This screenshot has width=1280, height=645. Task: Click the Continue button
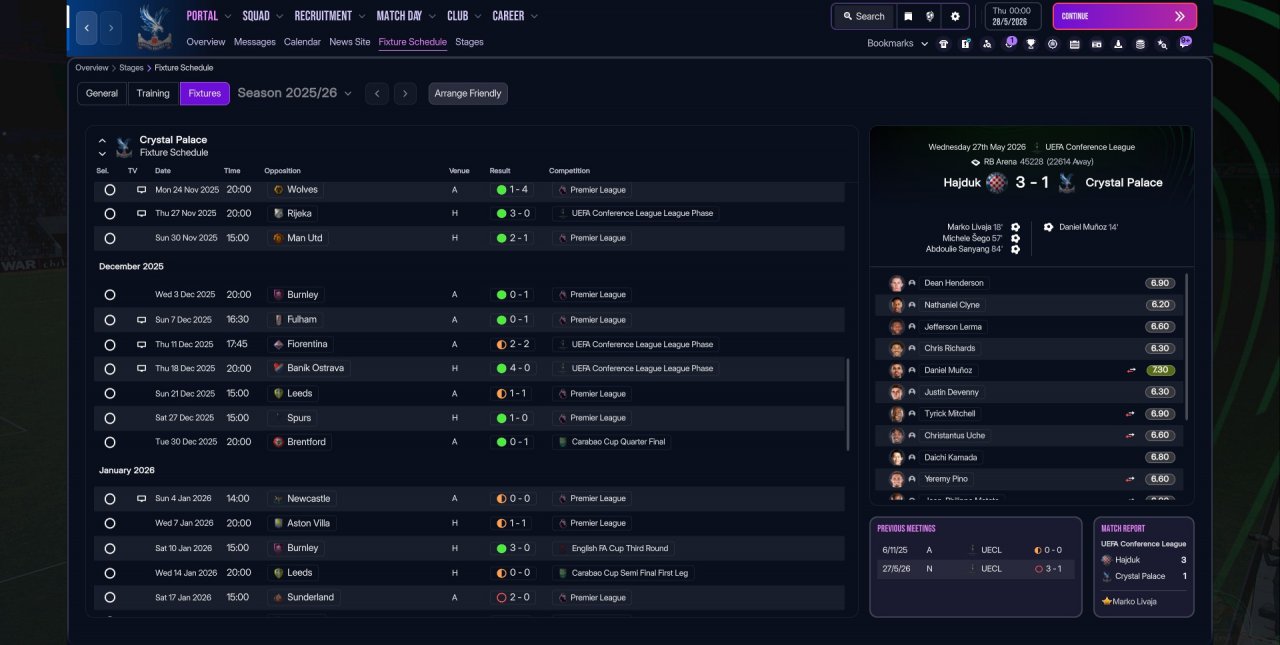(1124, 16)
